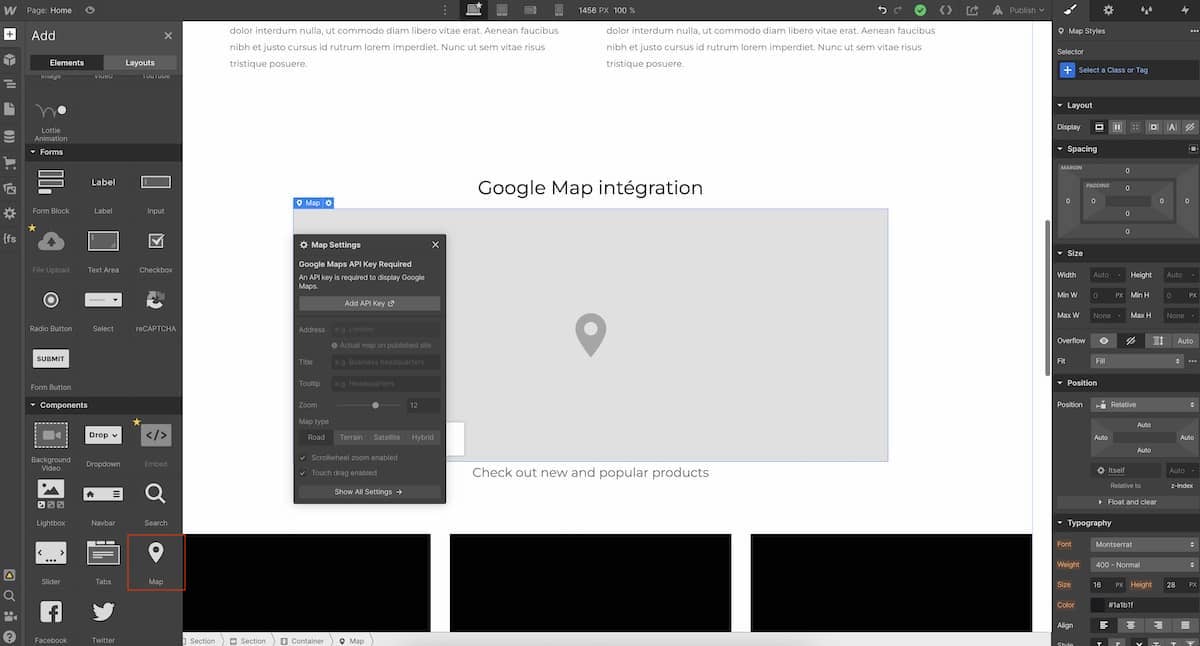Open the Symbols cube icon in left sidebar

[x=9, y=59]
